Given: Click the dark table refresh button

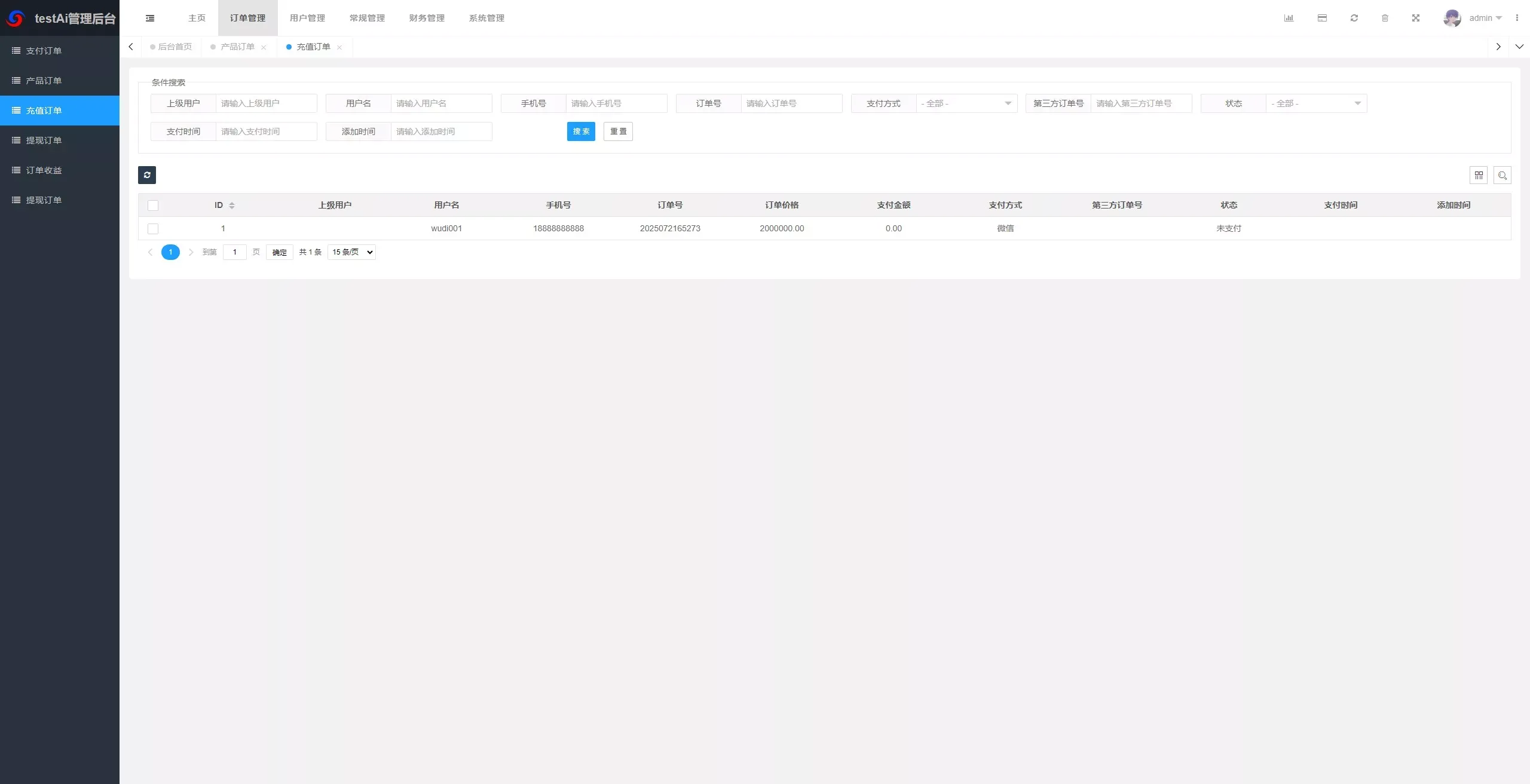Looking at the screenshot, I should (x=147, y=175).
